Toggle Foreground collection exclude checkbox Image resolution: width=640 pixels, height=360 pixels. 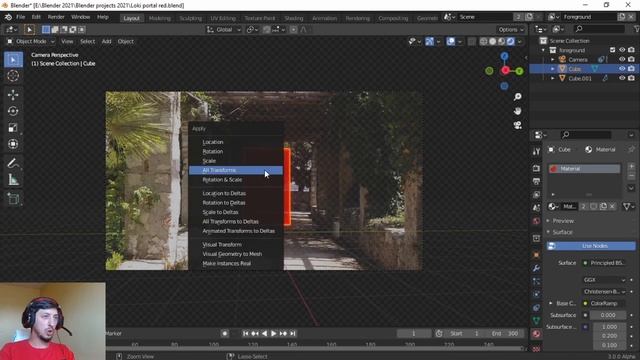pos(612,50)
